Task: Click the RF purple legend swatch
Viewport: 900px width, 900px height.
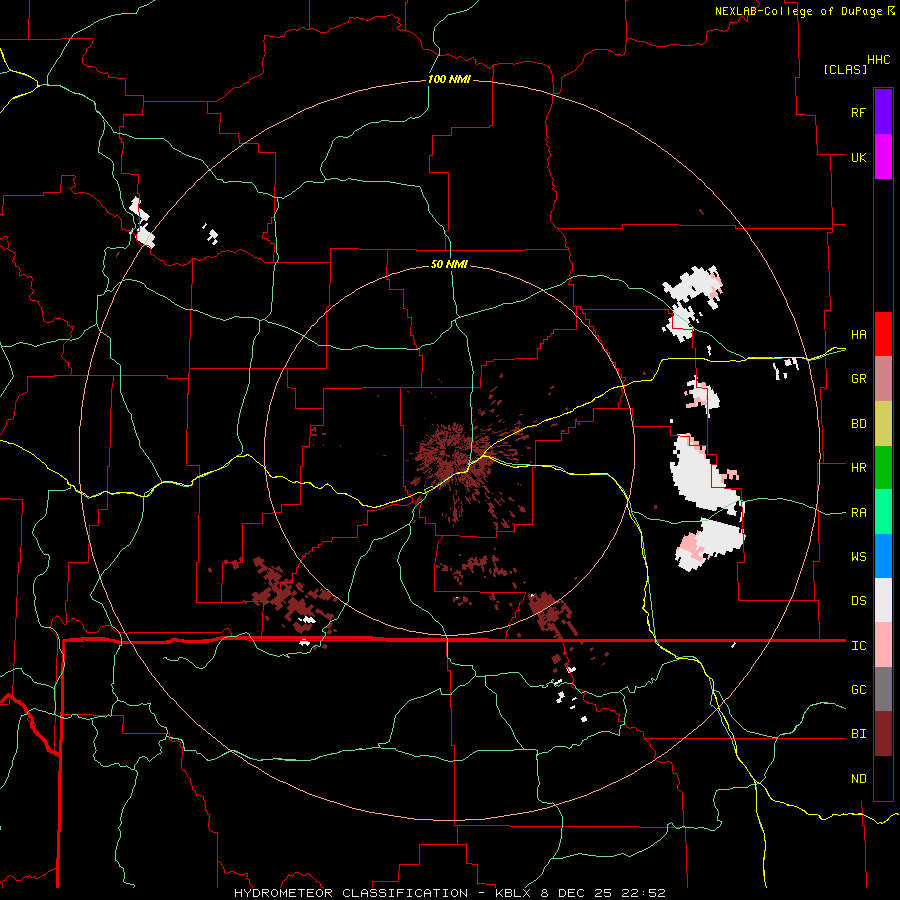Action: tap(883, 112)
